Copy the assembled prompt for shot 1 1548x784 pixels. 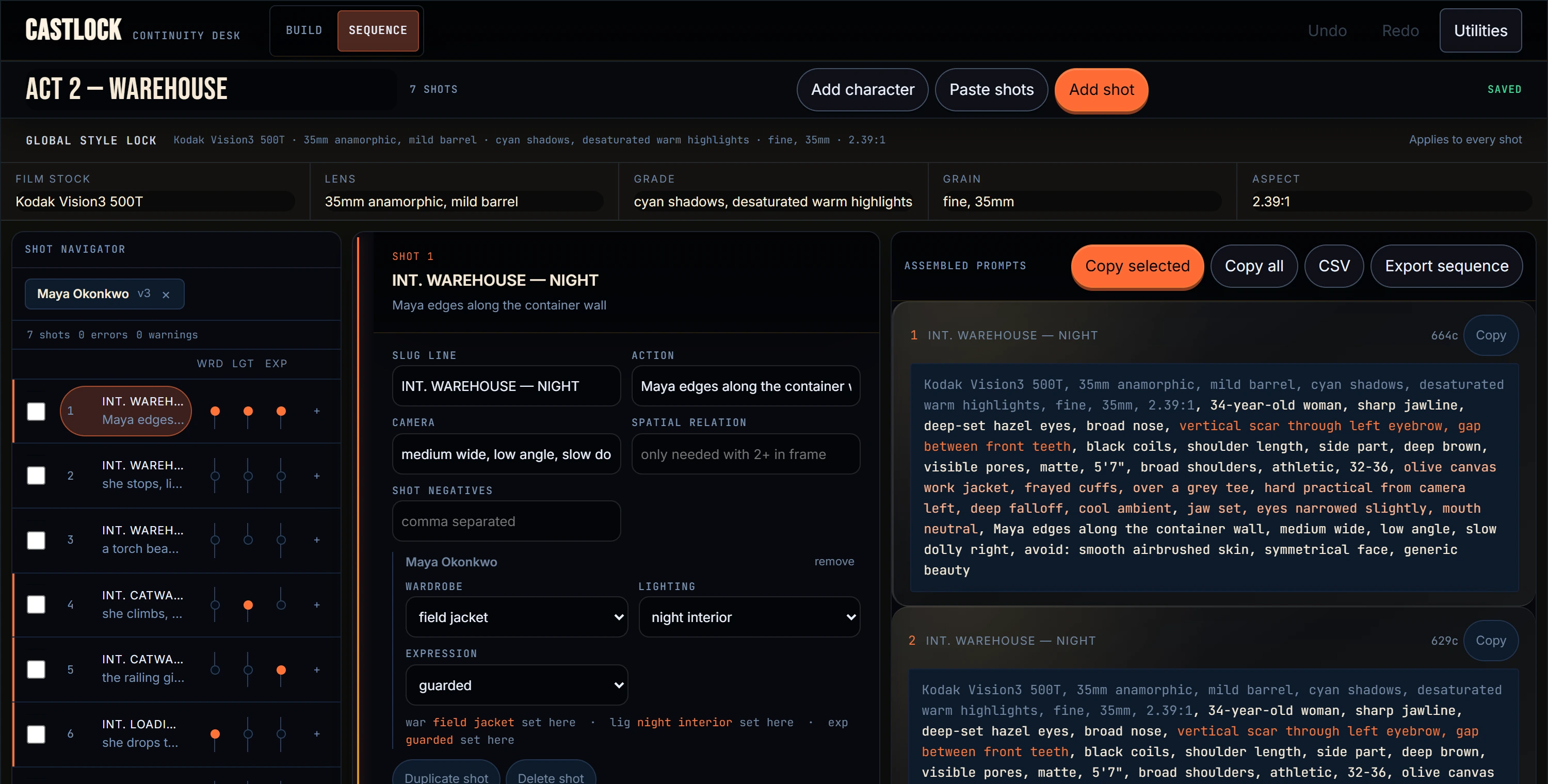pos(1491,335)
